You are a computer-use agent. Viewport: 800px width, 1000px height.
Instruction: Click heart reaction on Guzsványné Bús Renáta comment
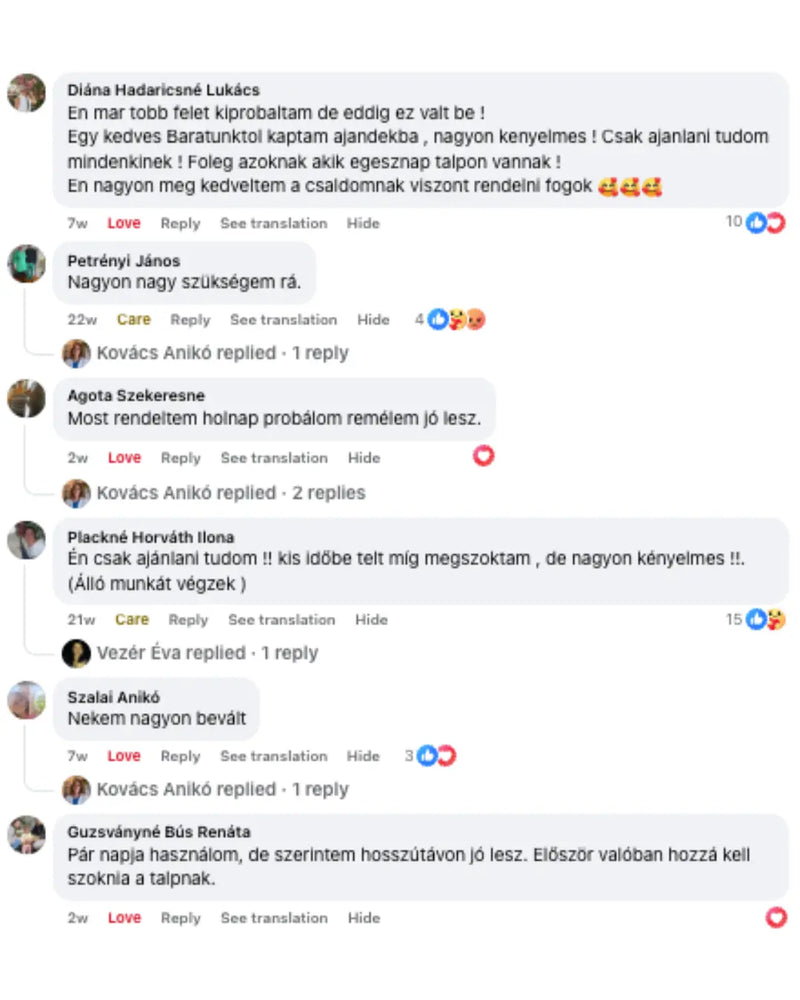[x=776, y=918]
